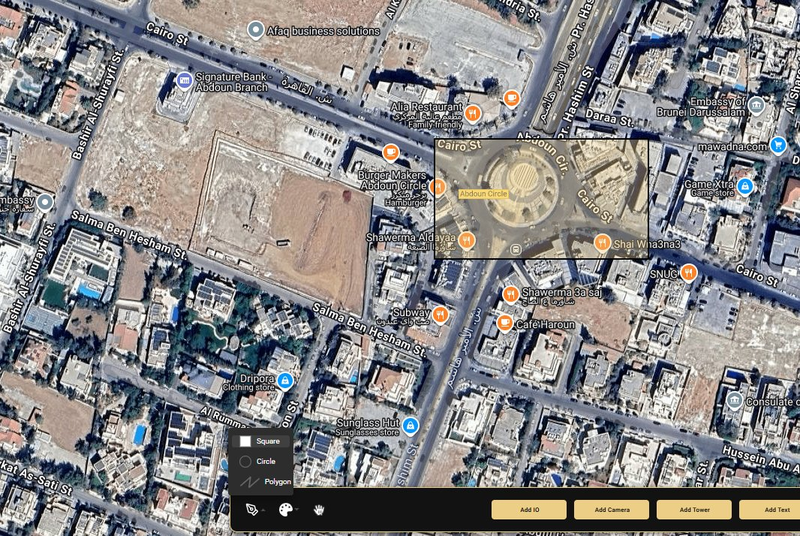Viewport: 800px width, 536px height.
Task: Select the Embassy of Brunei Darussalam marker
Action: click(x=756, y=106)
